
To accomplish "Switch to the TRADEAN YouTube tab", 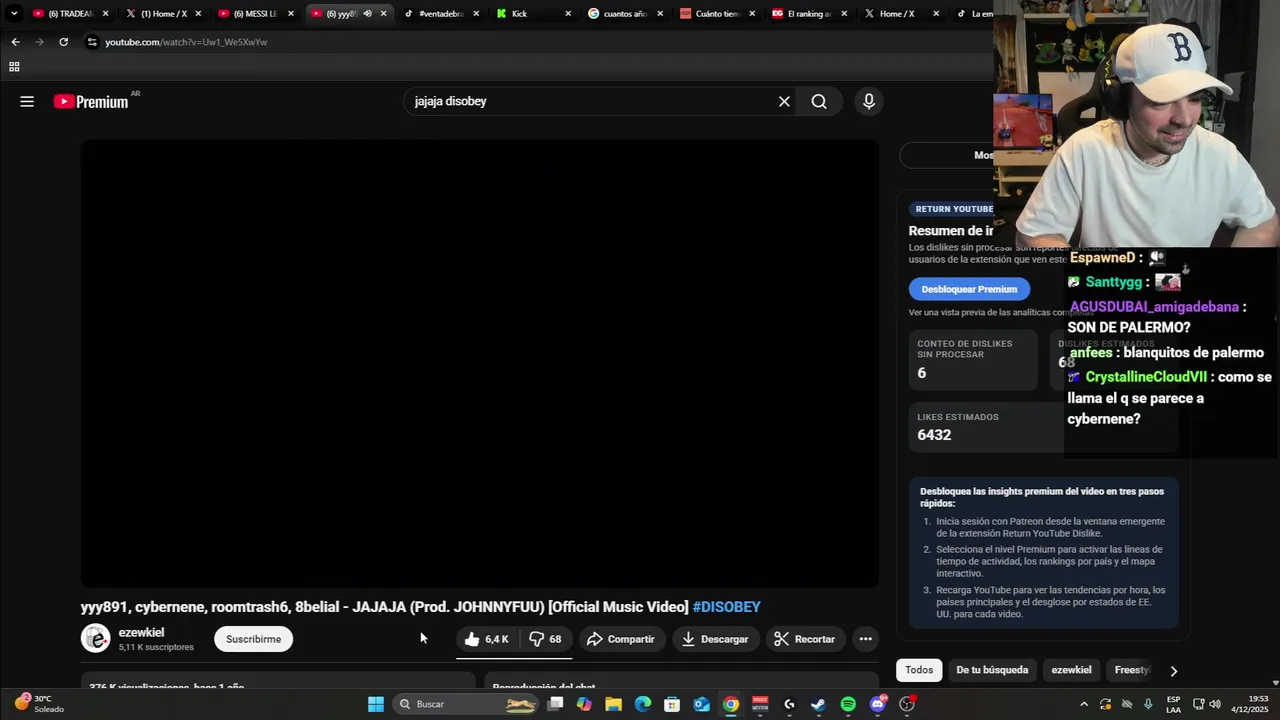I will 68,14.
